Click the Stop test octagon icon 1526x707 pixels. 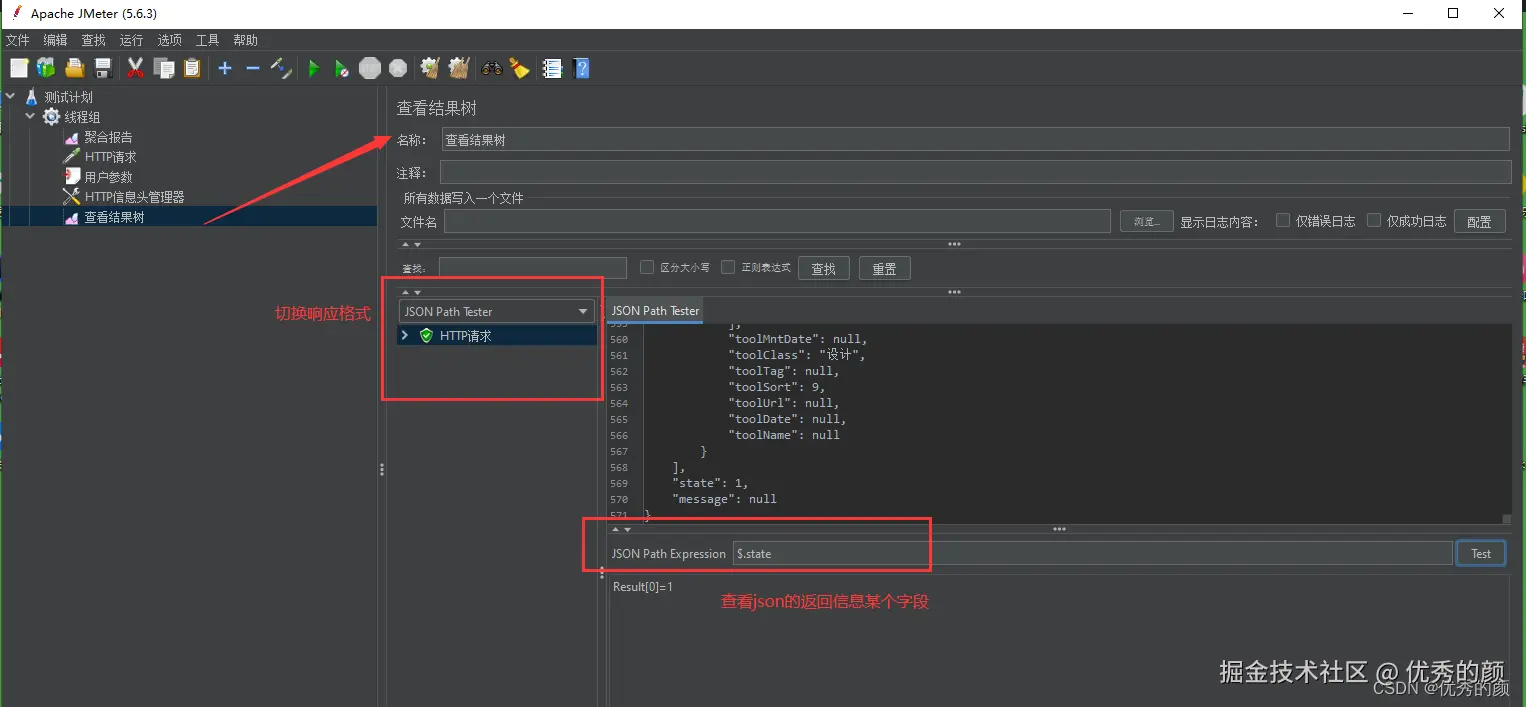[370, 68]
